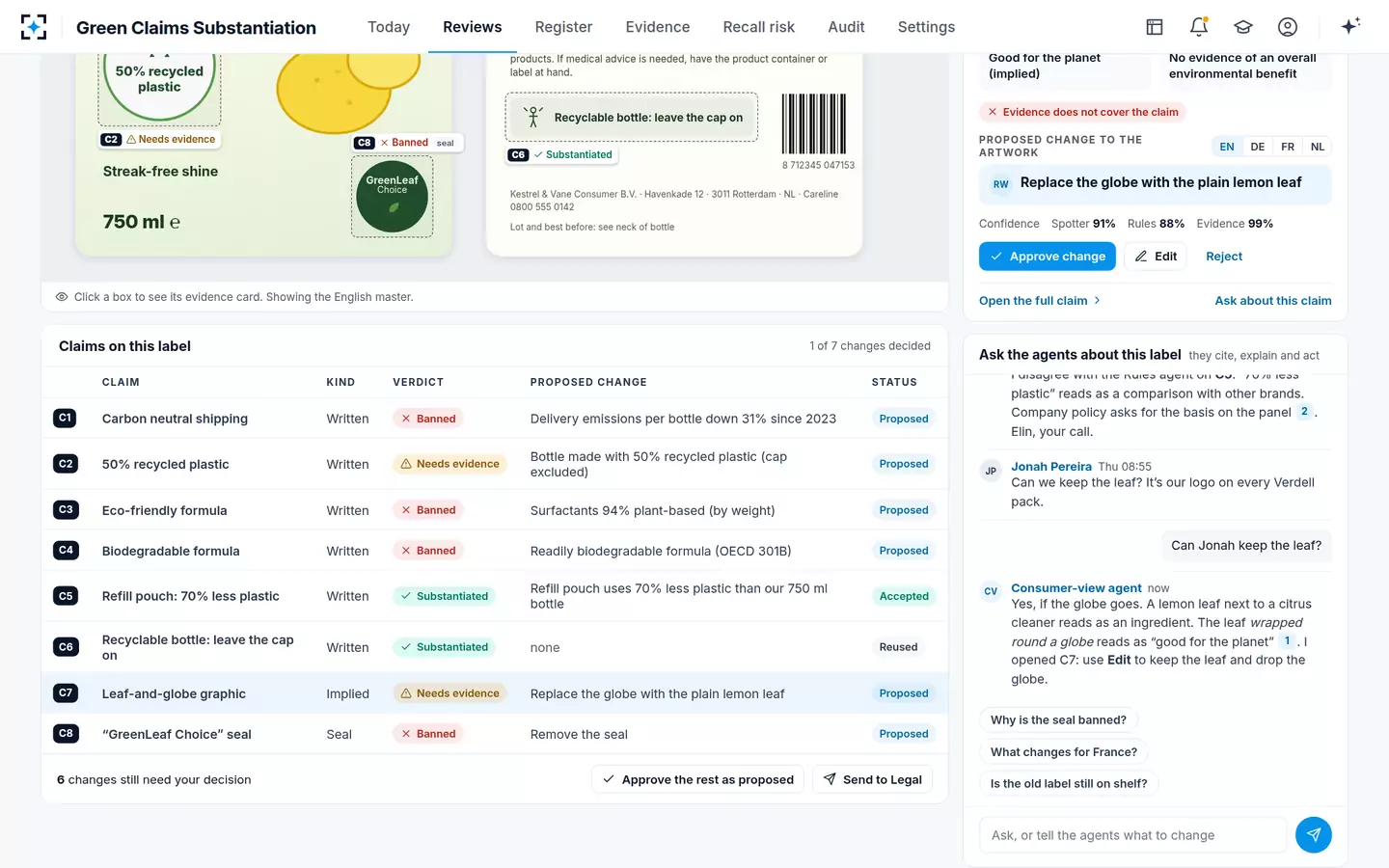Open the full claim link
The image size is (1389, 868).
1040,301
